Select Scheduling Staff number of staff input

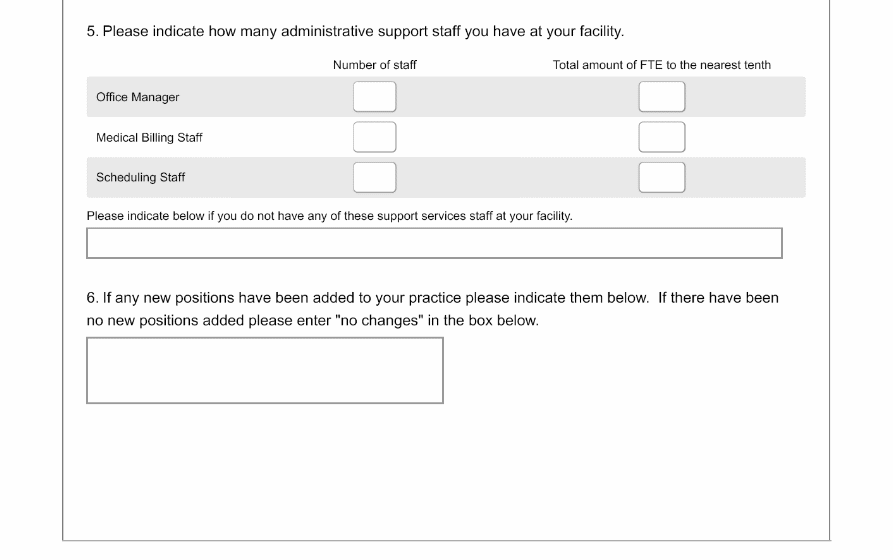pyautogui.click(x=374, y=177)
